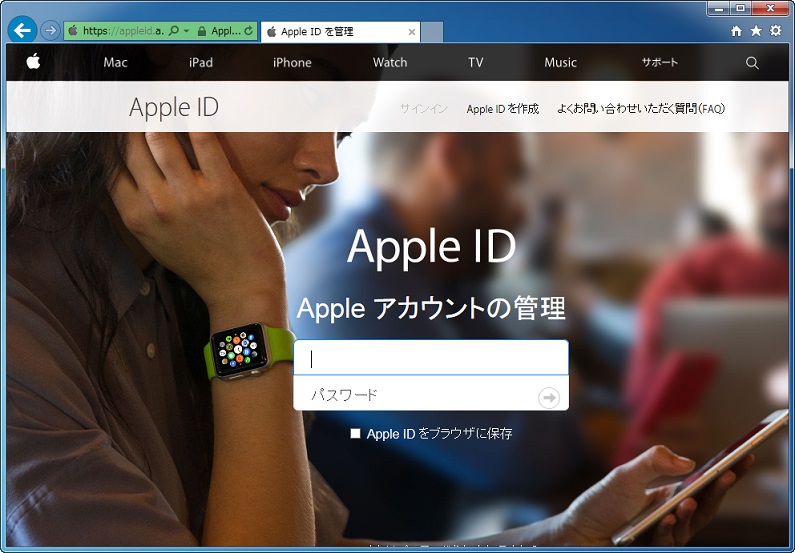This screenshot has height=553, width=795.
Task: Open the TV menu item
Action: pos(476,62)
